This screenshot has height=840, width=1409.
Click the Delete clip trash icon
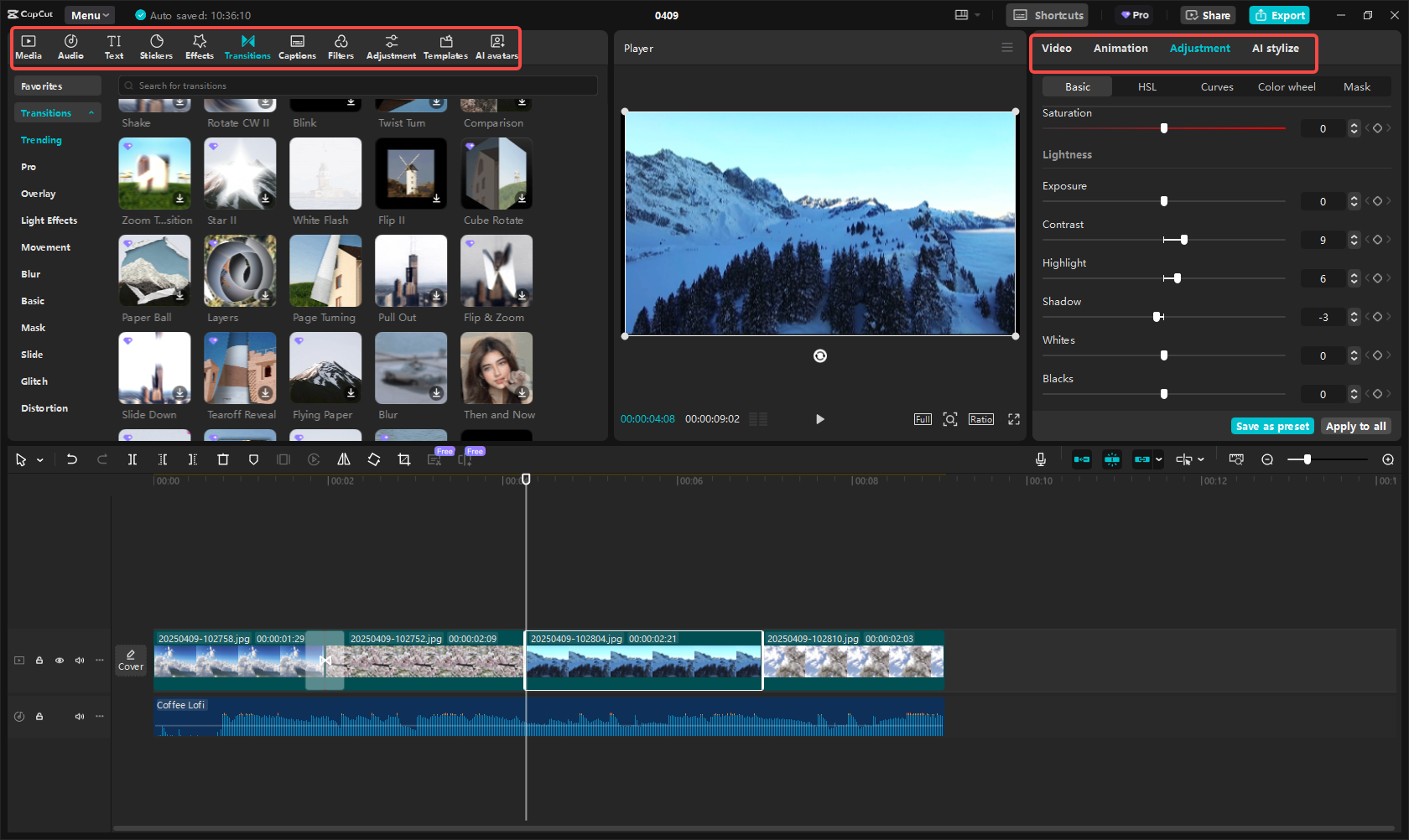[x=223, y=459]
